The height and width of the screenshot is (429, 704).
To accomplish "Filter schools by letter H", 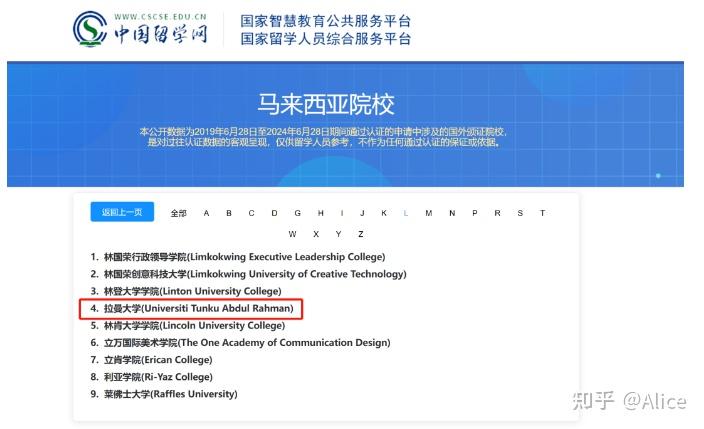I will tap(321, 213).
